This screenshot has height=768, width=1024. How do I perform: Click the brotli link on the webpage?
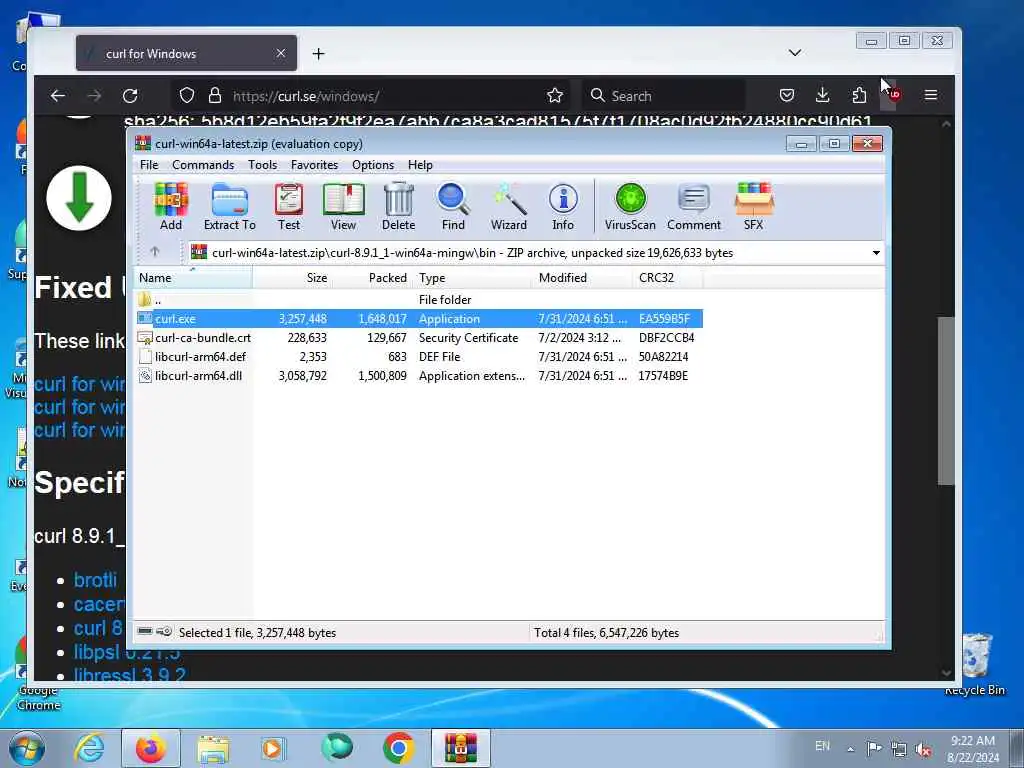pos(95,580)
